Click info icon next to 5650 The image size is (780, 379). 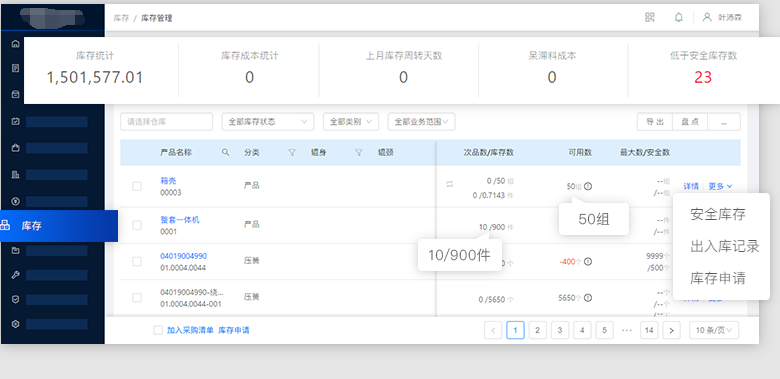coord(588,298)
